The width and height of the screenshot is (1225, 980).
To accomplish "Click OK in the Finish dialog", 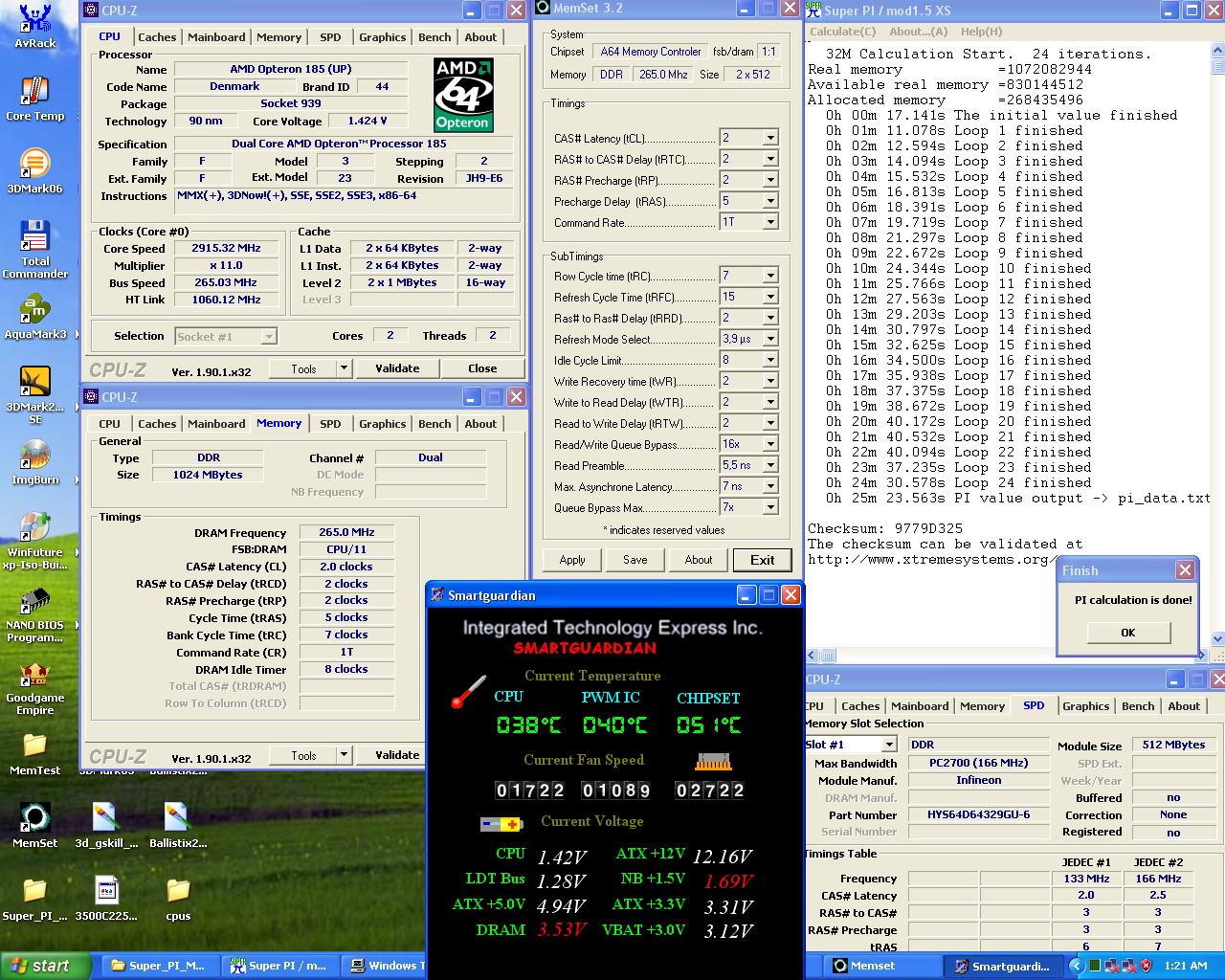I will point(1128,633).
